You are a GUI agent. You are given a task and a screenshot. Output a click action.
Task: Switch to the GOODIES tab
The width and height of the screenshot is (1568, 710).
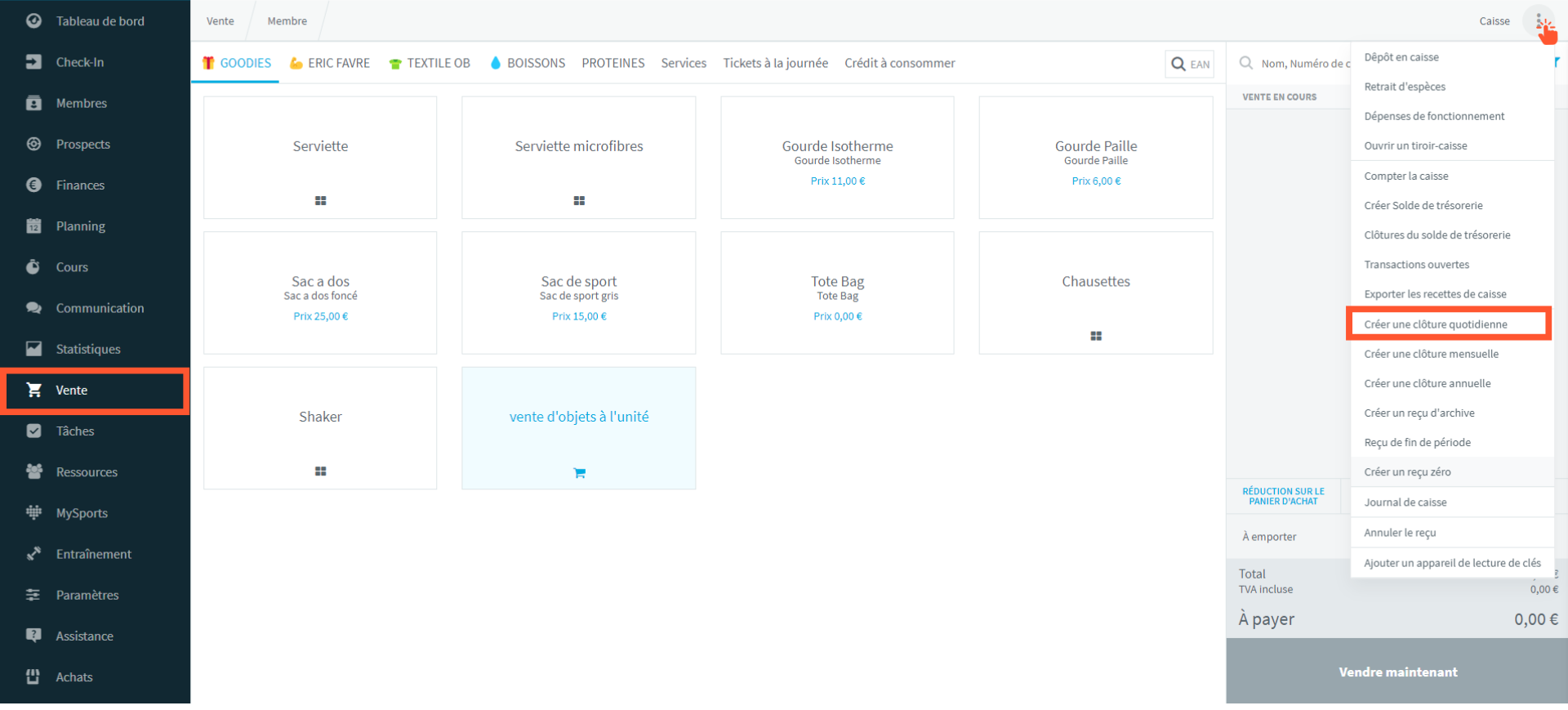236,63
